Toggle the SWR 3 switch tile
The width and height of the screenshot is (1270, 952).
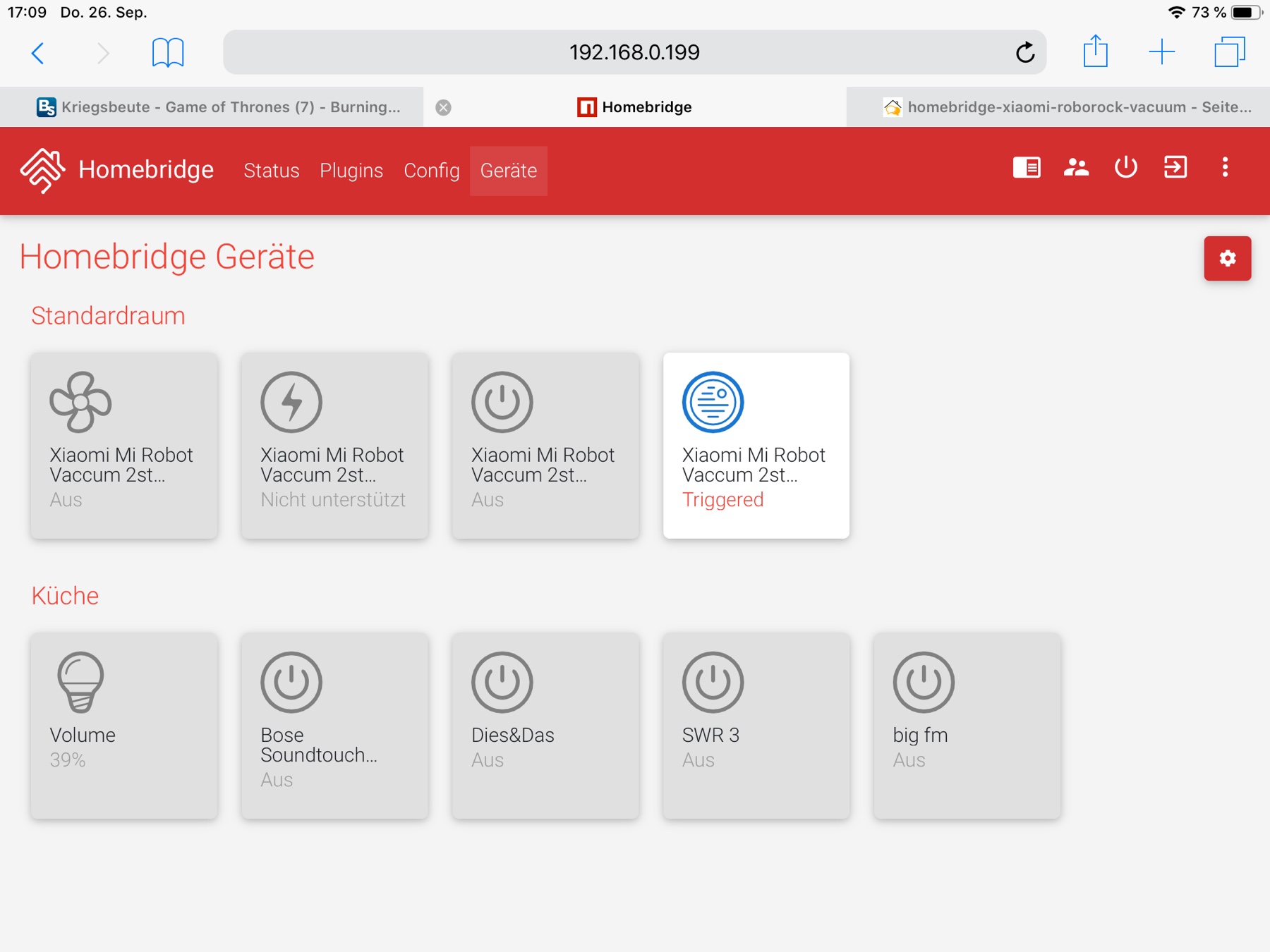coord(756,726)
